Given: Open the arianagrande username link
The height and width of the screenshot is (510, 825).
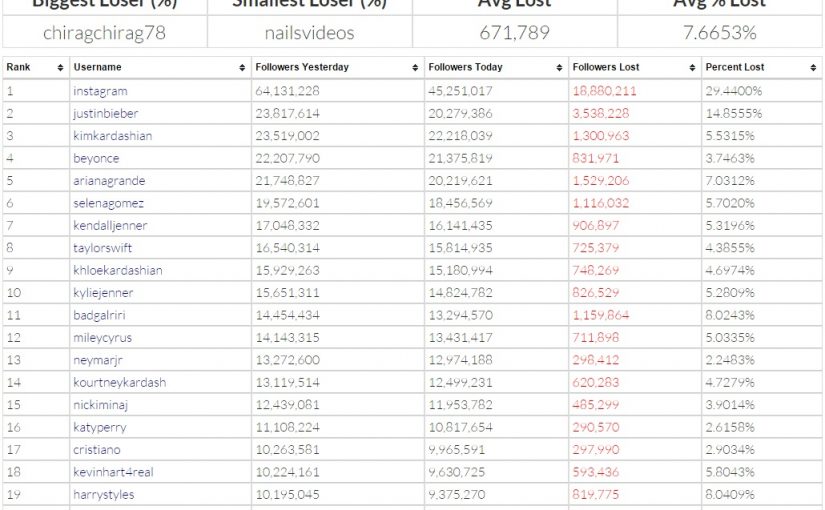Looking at the screenshot, I should 109,181.
